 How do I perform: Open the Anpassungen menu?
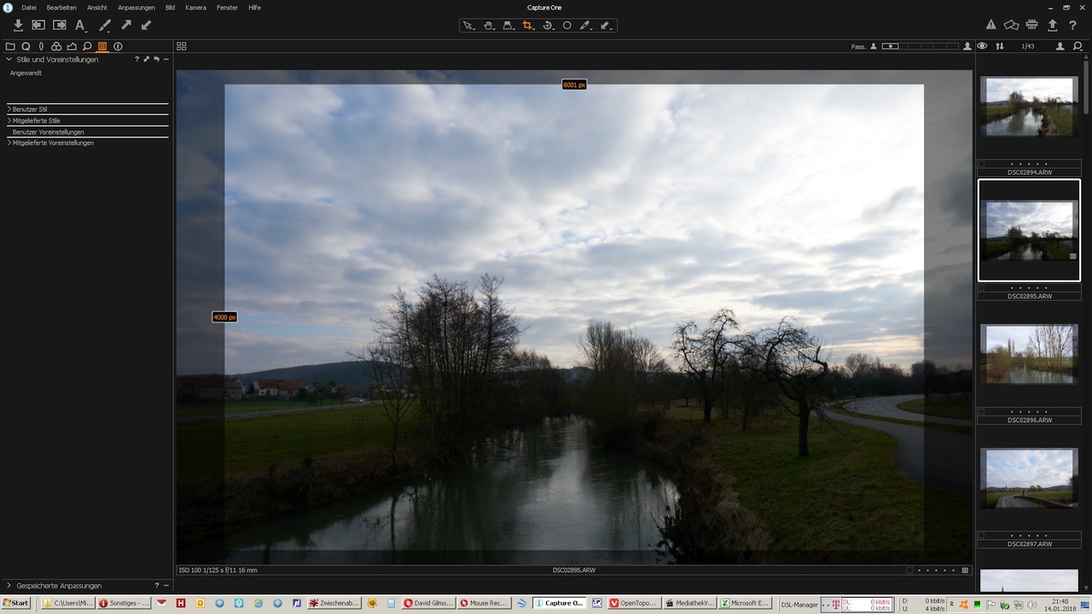pos(136,7)
